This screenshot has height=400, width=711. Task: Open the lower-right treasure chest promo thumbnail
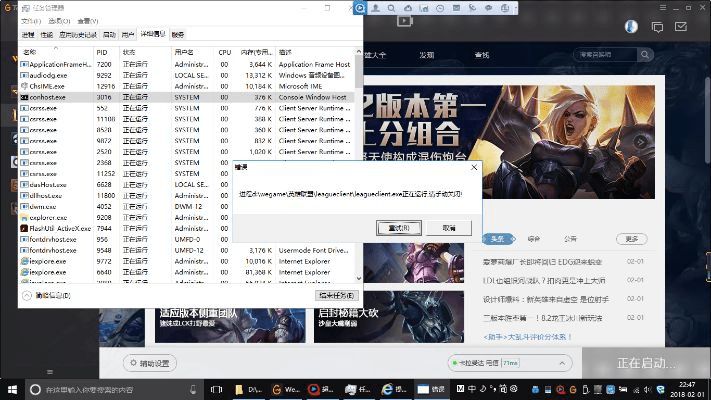click(x=389, y=317)
